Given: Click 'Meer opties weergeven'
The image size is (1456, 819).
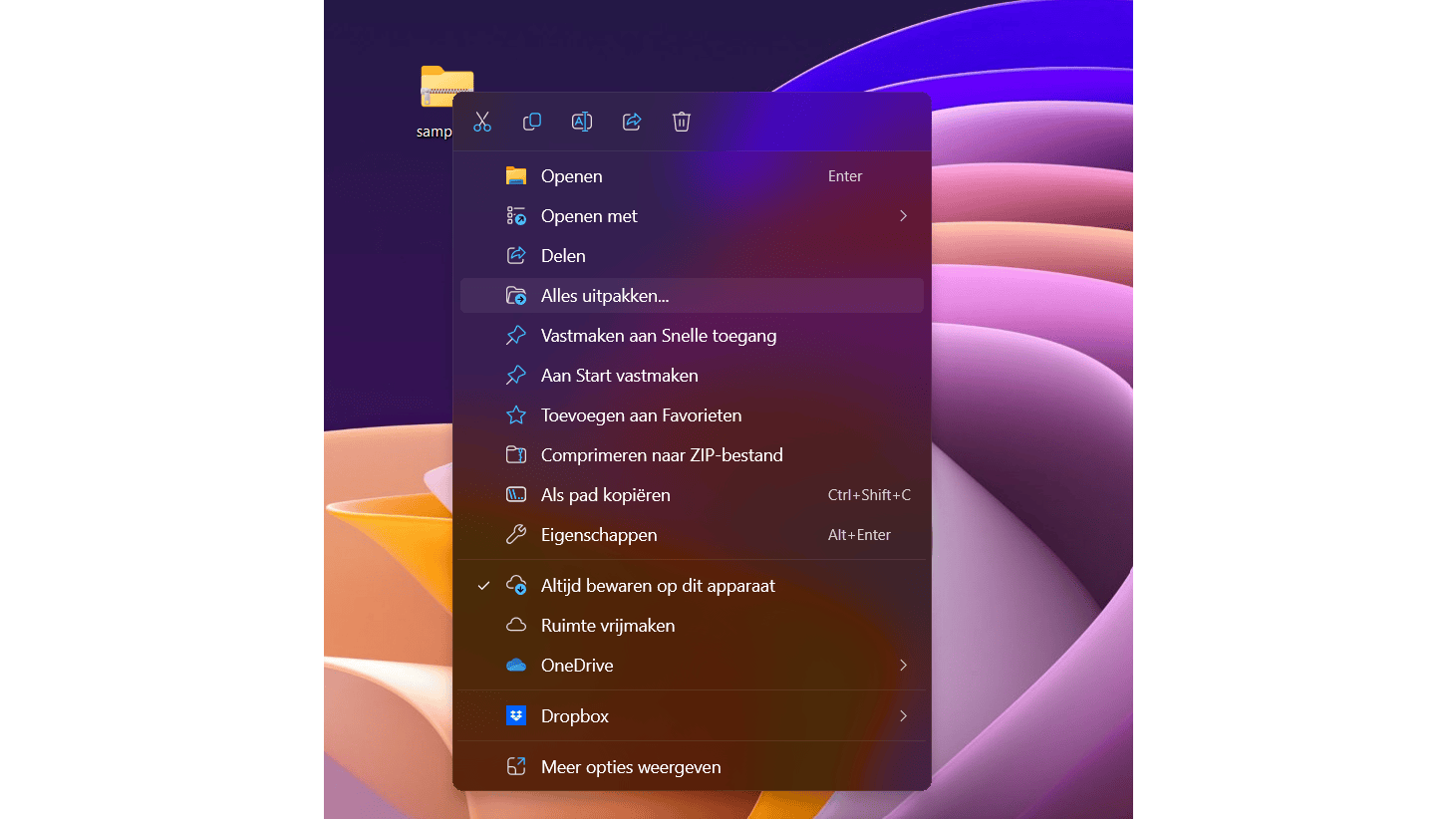Looking at the screenshot, I should 631,766.
